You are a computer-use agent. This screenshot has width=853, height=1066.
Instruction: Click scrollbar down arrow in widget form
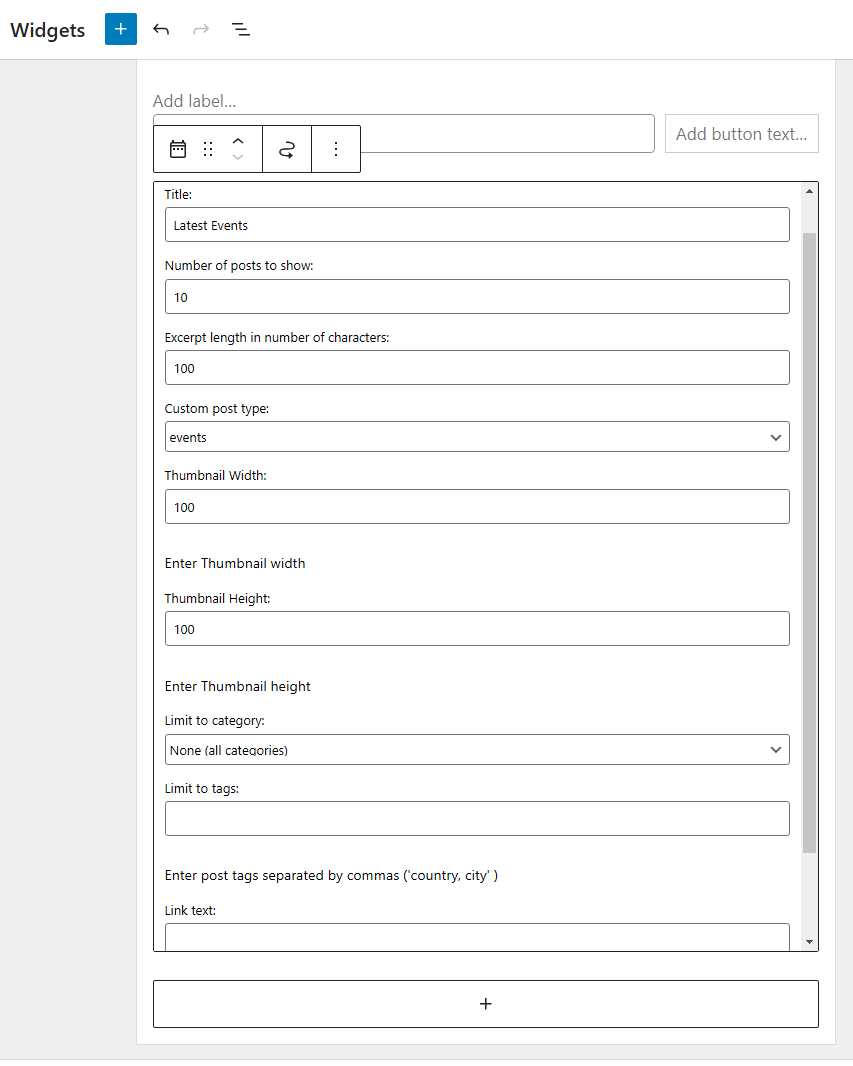click(809, 942)
